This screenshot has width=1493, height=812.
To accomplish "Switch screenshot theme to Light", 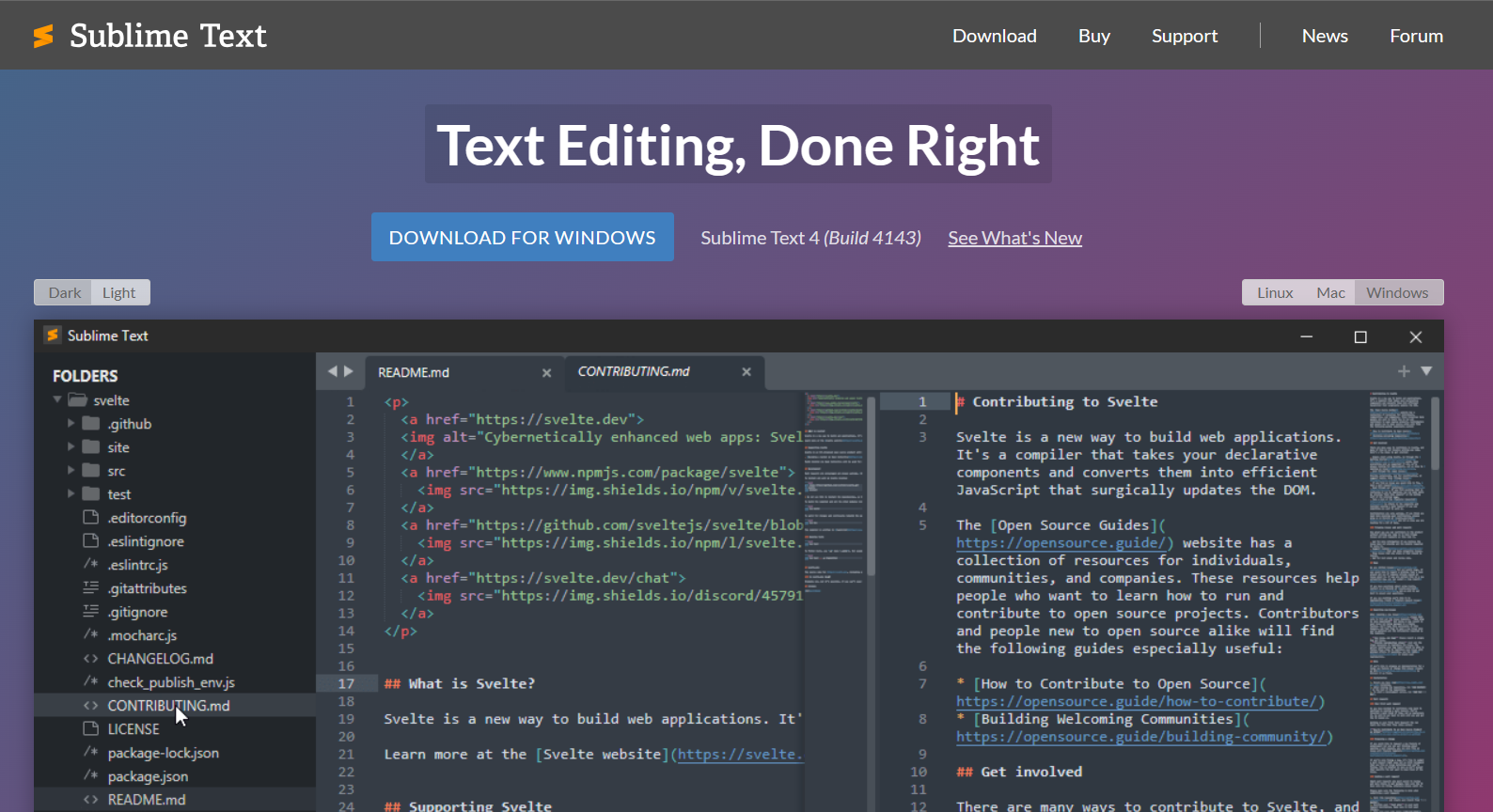I will click(119, 292).
